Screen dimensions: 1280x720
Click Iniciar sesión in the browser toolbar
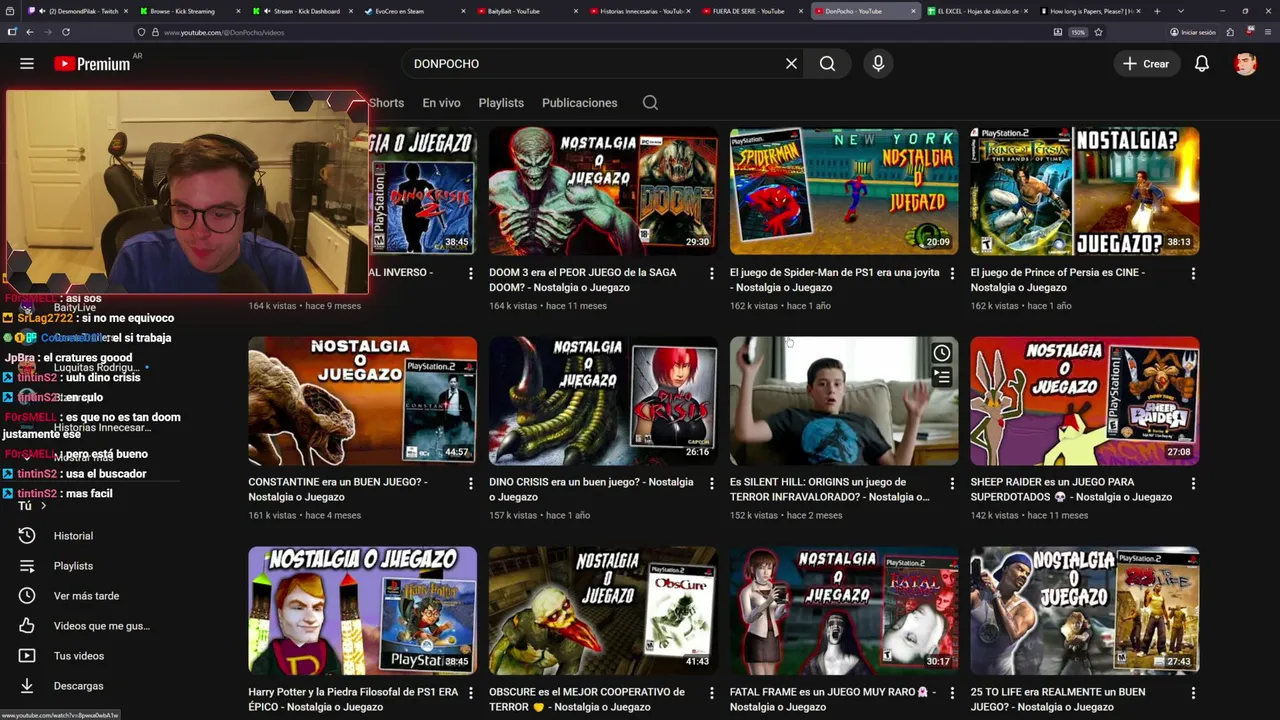1192,32
